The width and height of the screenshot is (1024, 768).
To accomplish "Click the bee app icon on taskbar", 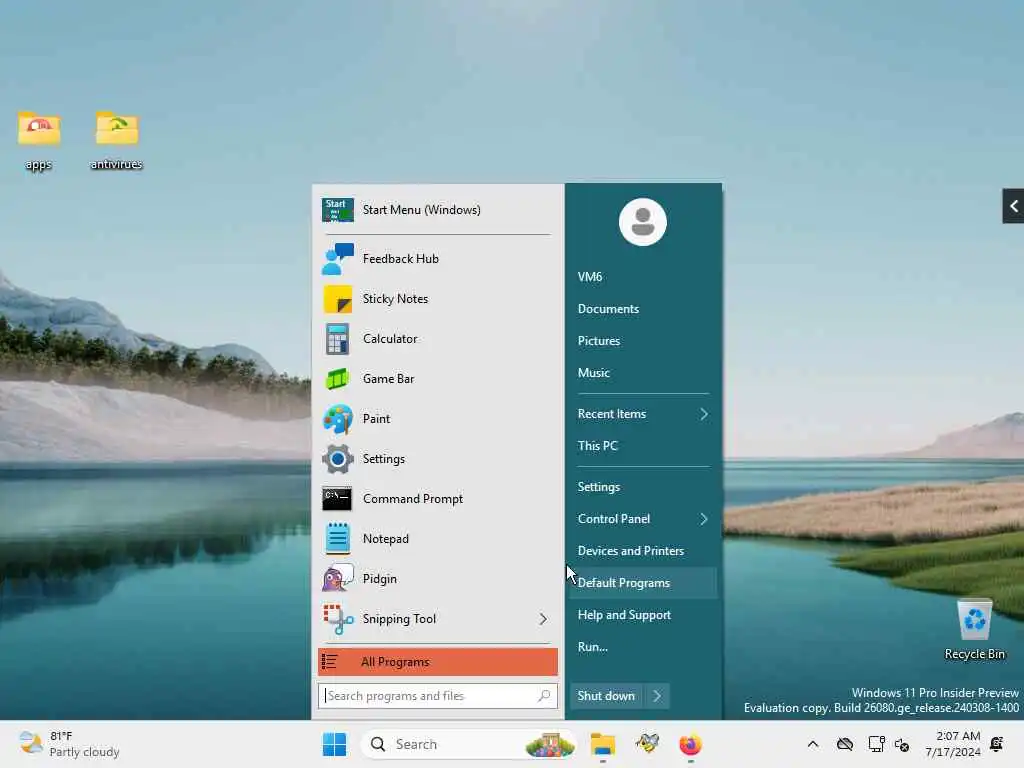I will [x=647, y=744].
